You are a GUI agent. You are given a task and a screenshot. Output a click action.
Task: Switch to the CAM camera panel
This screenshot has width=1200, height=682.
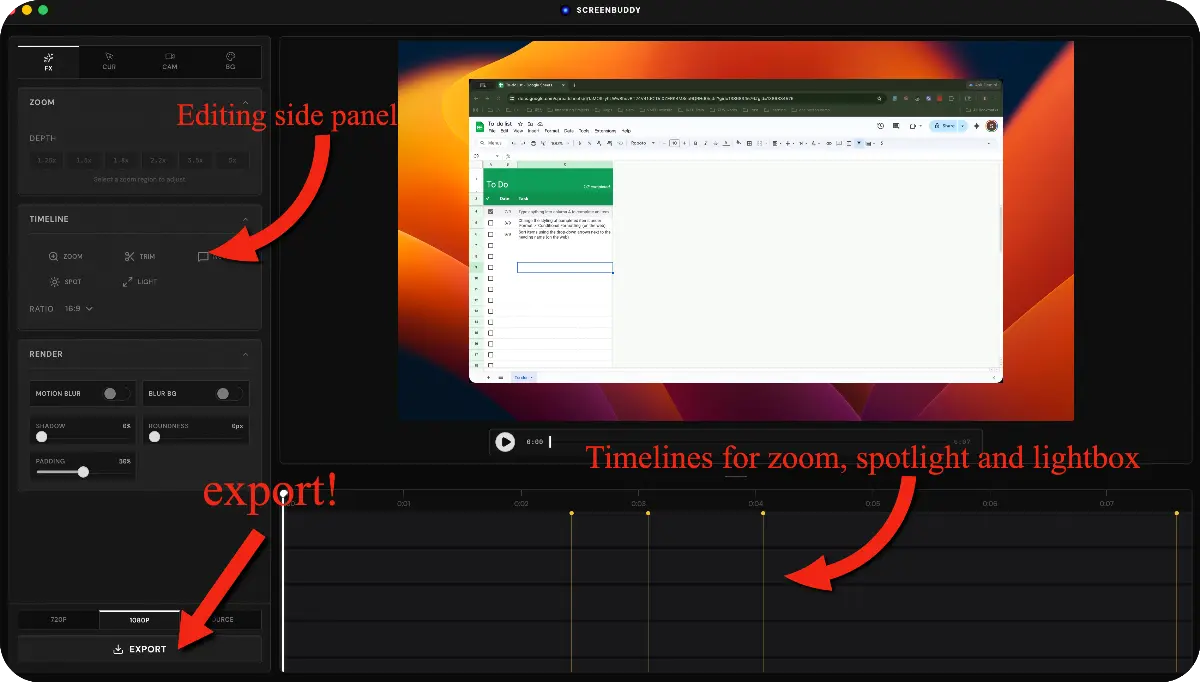[169, 60]
